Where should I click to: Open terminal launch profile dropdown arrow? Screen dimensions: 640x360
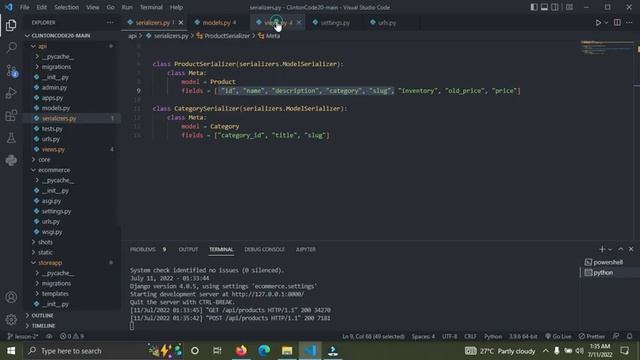tap(610, 249)
